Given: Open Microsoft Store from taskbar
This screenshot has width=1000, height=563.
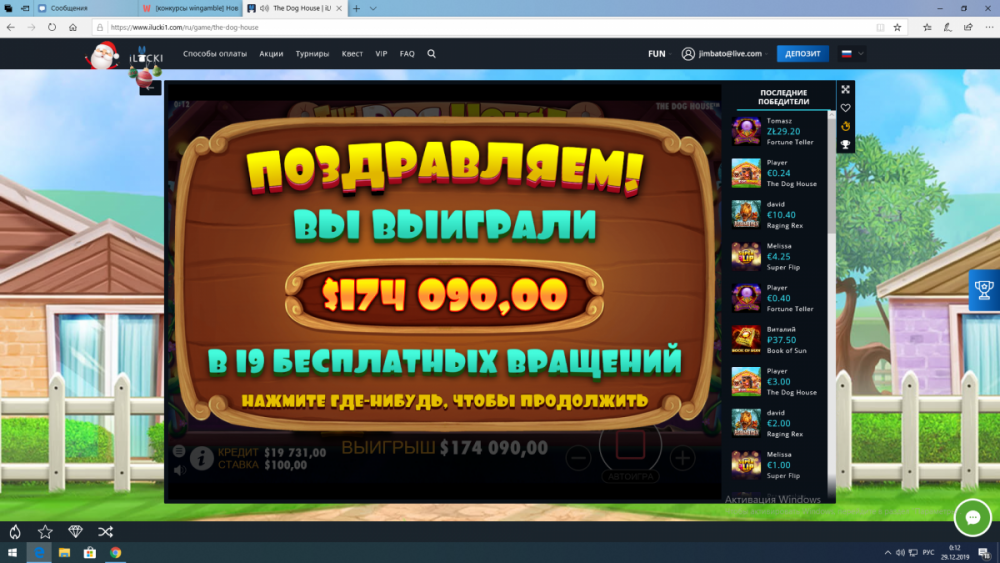Looking at the screenshot, I should pyautogui.click(x=90, y=553).
